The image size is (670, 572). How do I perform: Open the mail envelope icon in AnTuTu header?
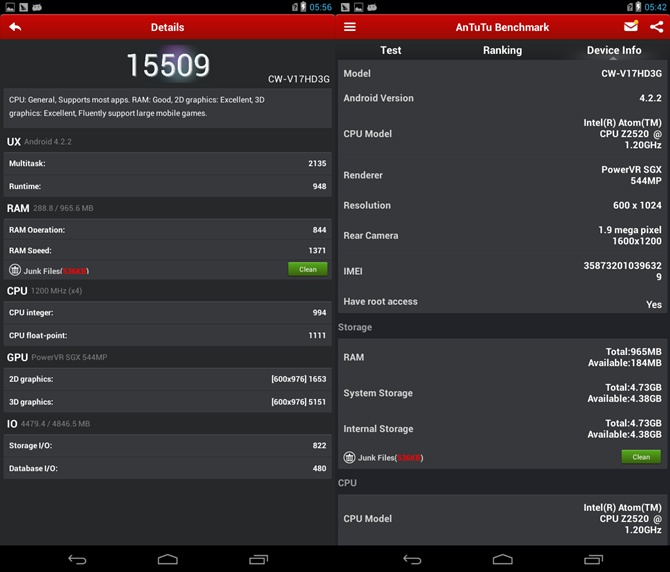(631, 26)
